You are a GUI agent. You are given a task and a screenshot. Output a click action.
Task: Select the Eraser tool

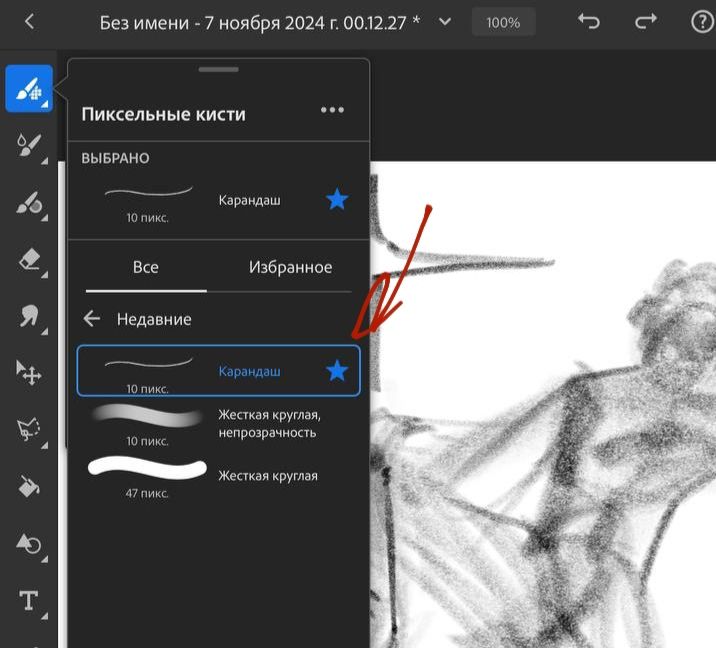coord(29,260)
